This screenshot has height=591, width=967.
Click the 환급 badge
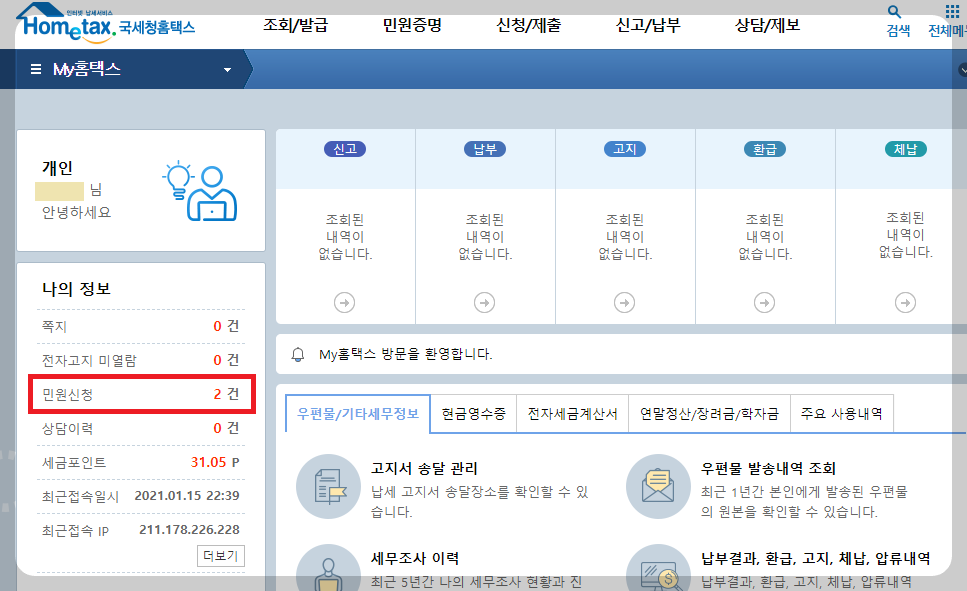coord(765,149)
